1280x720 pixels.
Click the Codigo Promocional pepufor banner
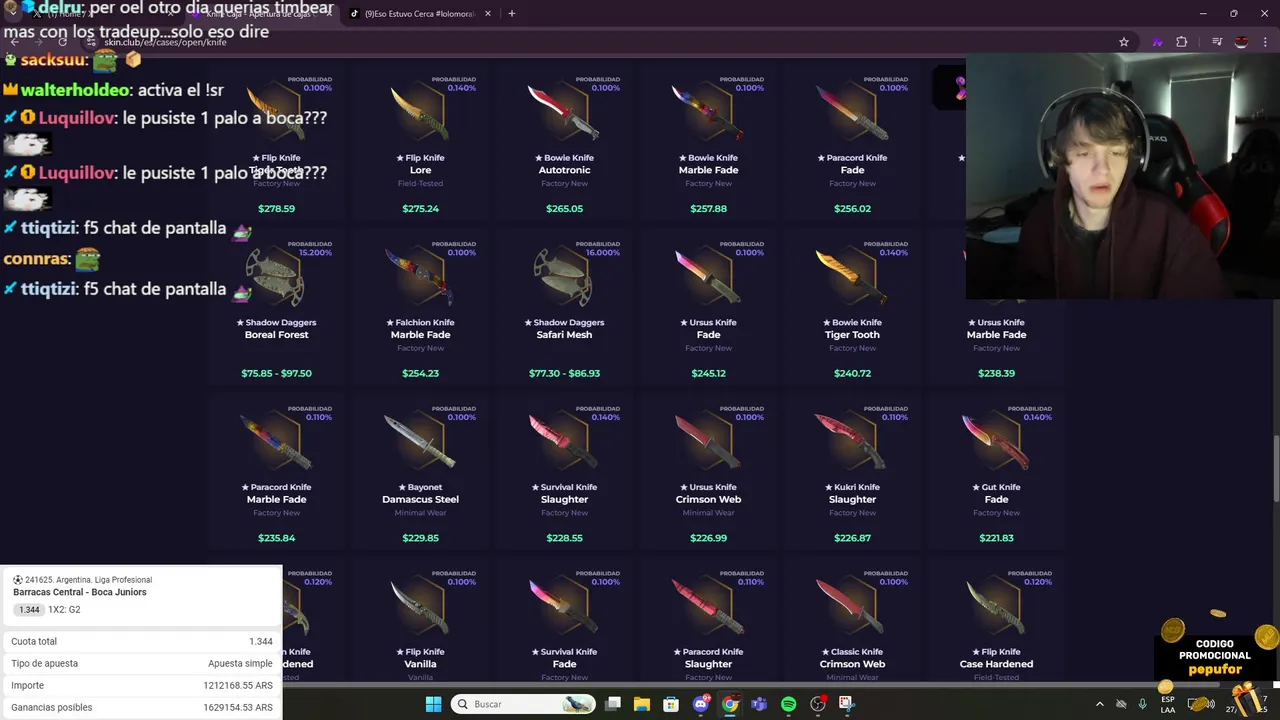(x=1214, y=656)
